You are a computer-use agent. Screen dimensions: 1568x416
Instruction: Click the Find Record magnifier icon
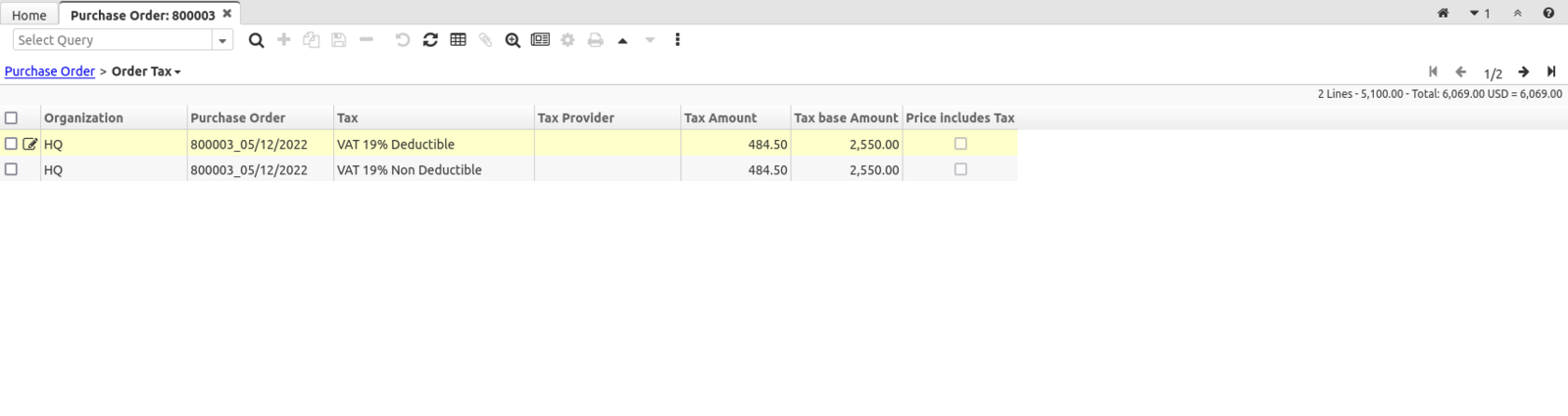[x=256, y=40]
